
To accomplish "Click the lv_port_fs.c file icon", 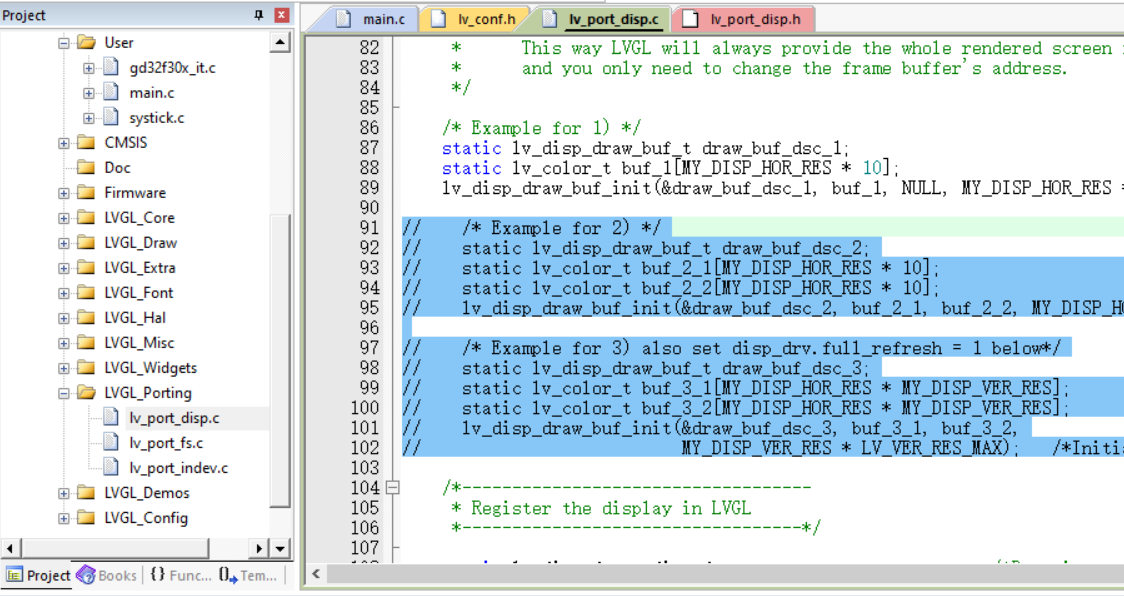I will click(x=110, y=443).
